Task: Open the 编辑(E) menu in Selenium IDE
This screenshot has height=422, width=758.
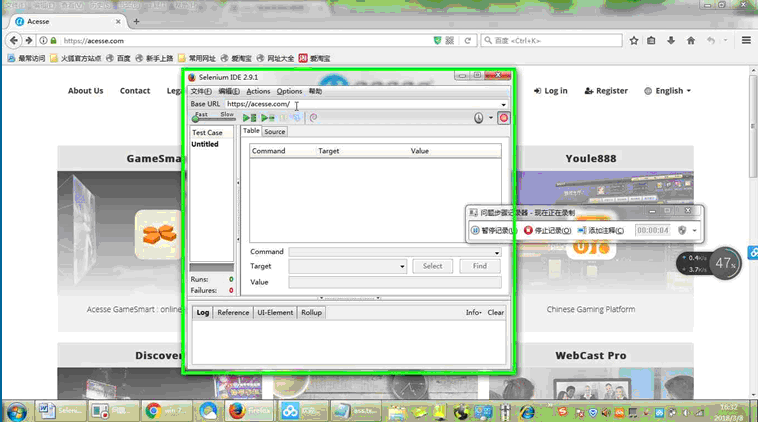Action: click(229, 91)
